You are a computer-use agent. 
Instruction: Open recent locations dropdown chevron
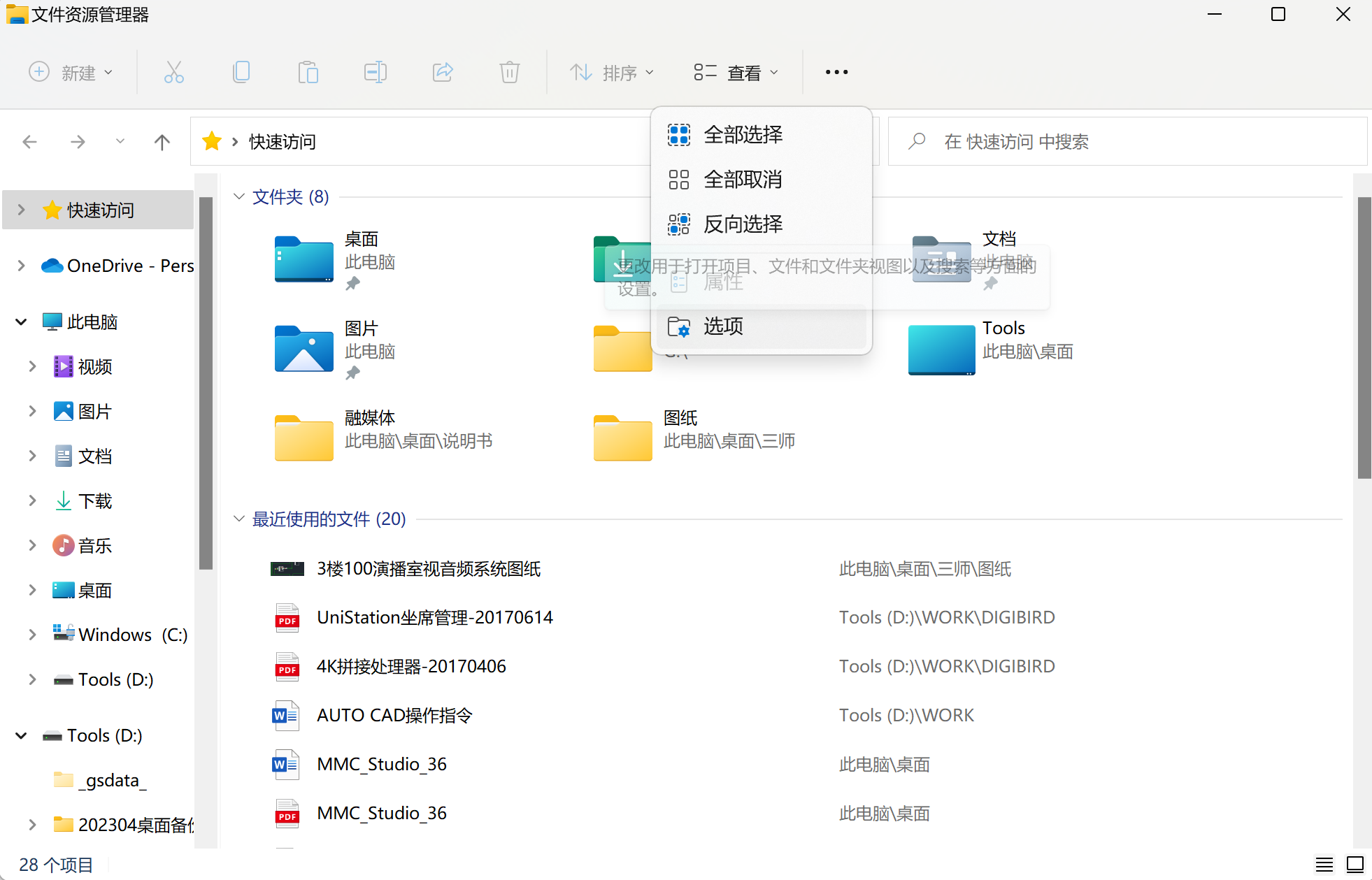pyautogui.click(x=120, y=141)
